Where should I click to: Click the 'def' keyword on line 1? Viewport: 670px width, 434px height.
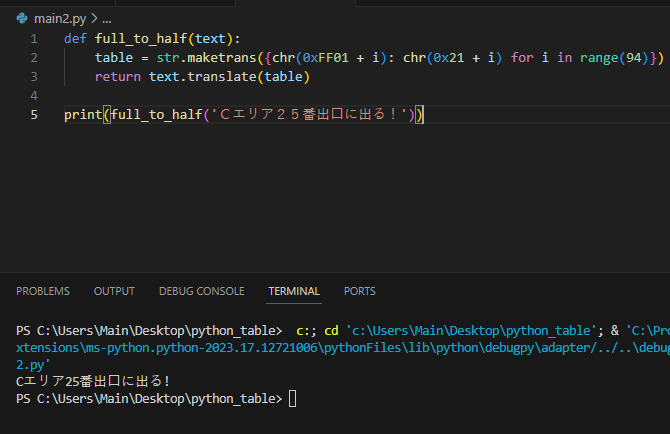point(75,39)
